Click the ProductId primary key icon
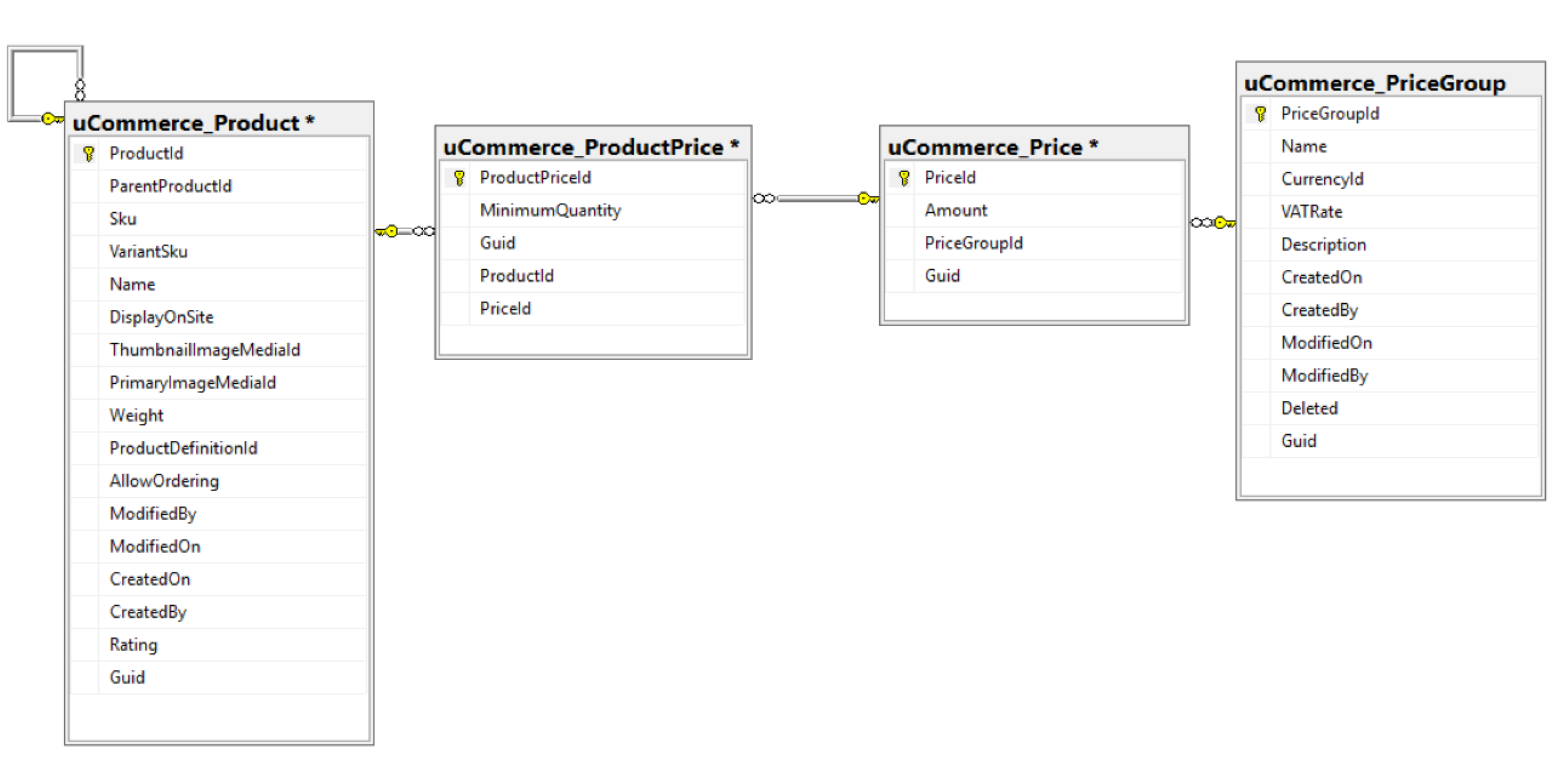This screenshot has height=759, width=1568. pos(88,153)
